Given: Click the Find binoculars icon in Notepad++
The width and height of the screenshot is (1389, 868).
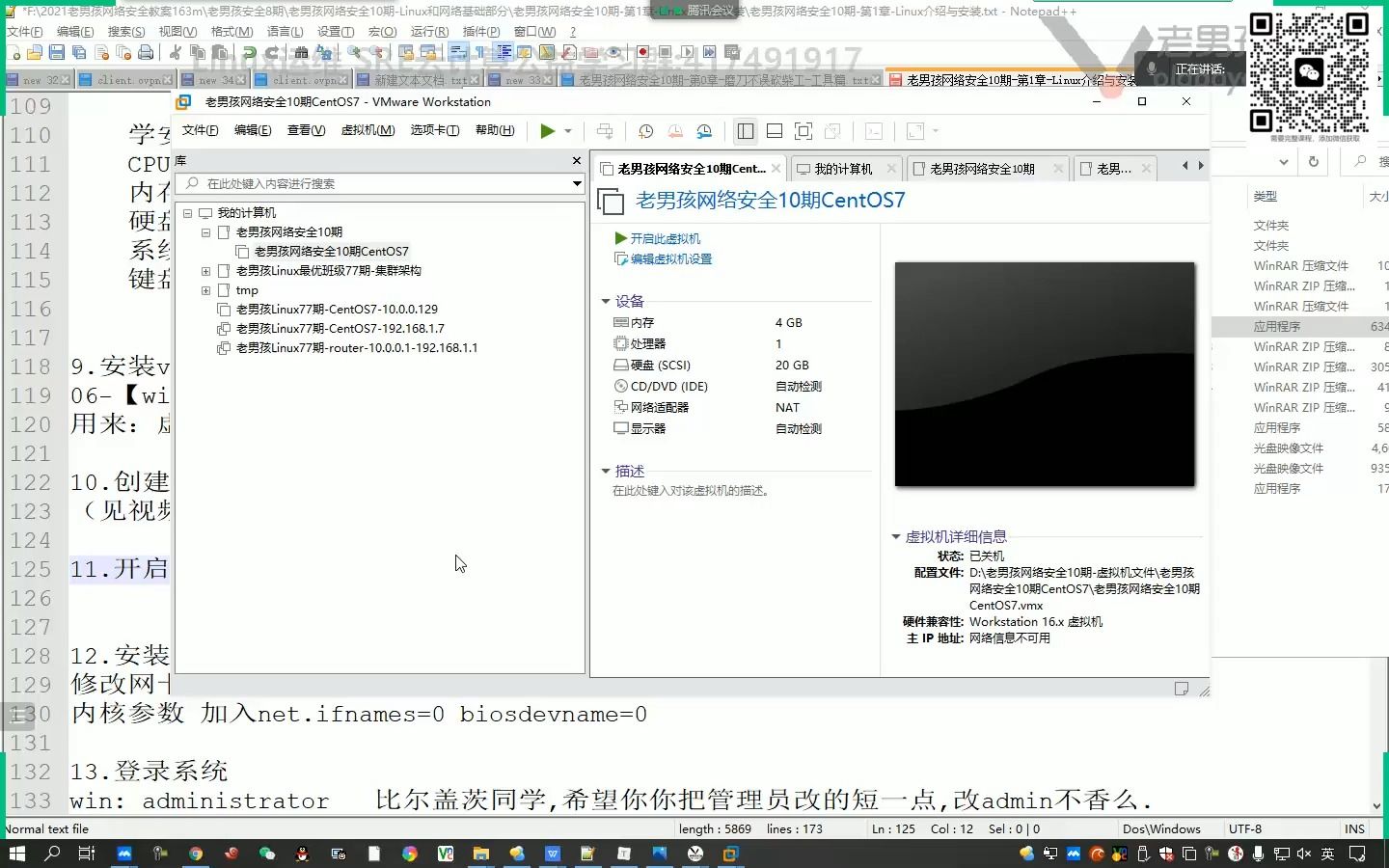Looking at the screenshot, I should pos(302,52).
